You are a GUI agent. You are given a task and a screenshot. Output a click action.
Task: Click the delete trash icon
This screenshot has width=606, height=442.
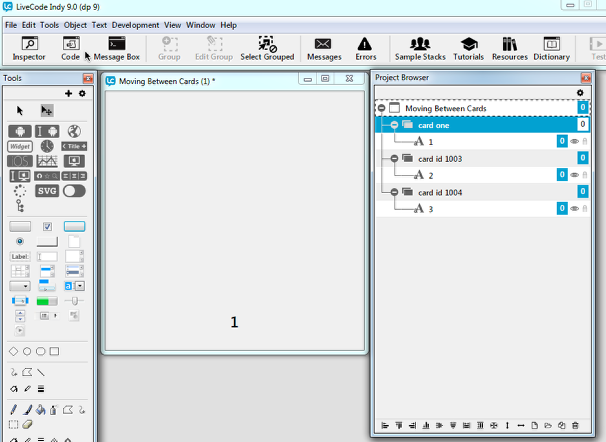pyautogui.click(x=575, y=425)
